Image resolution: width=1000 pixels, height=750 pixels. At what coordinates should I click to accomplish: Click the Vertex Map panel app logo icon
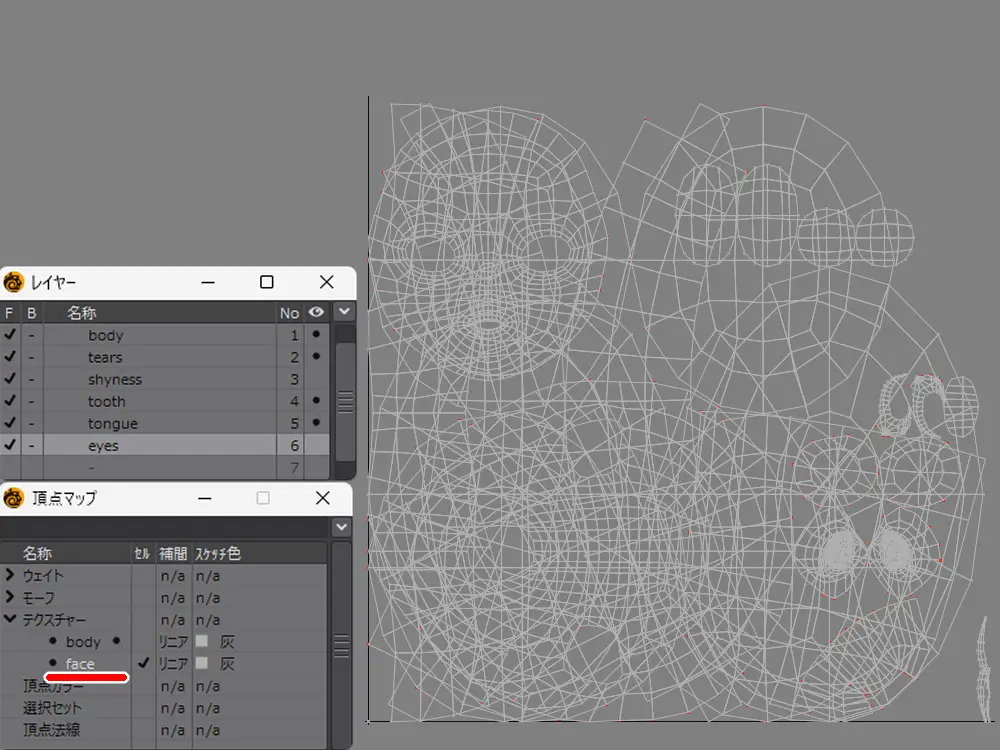pyautogui.click(x=14, y=498)
